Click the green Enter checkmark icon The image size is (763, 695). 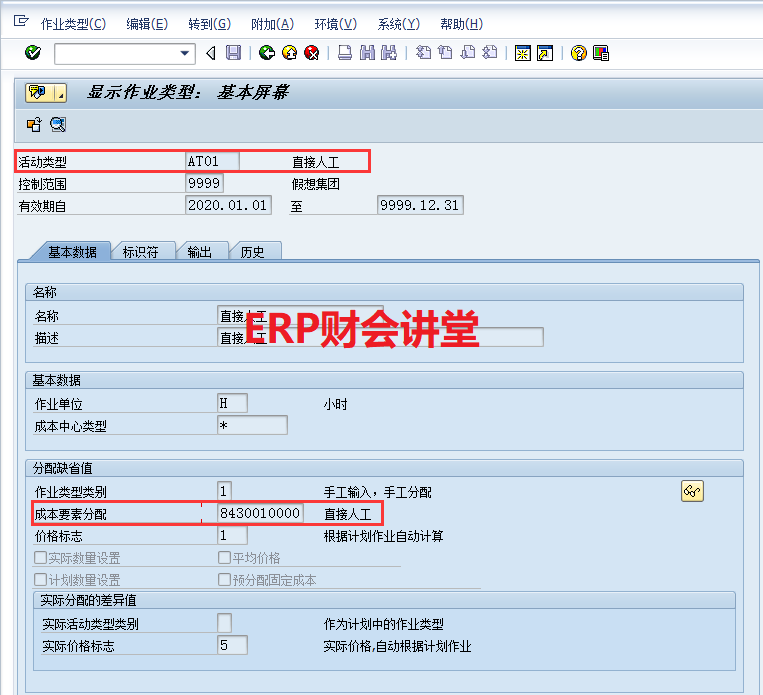coord(33,53)
